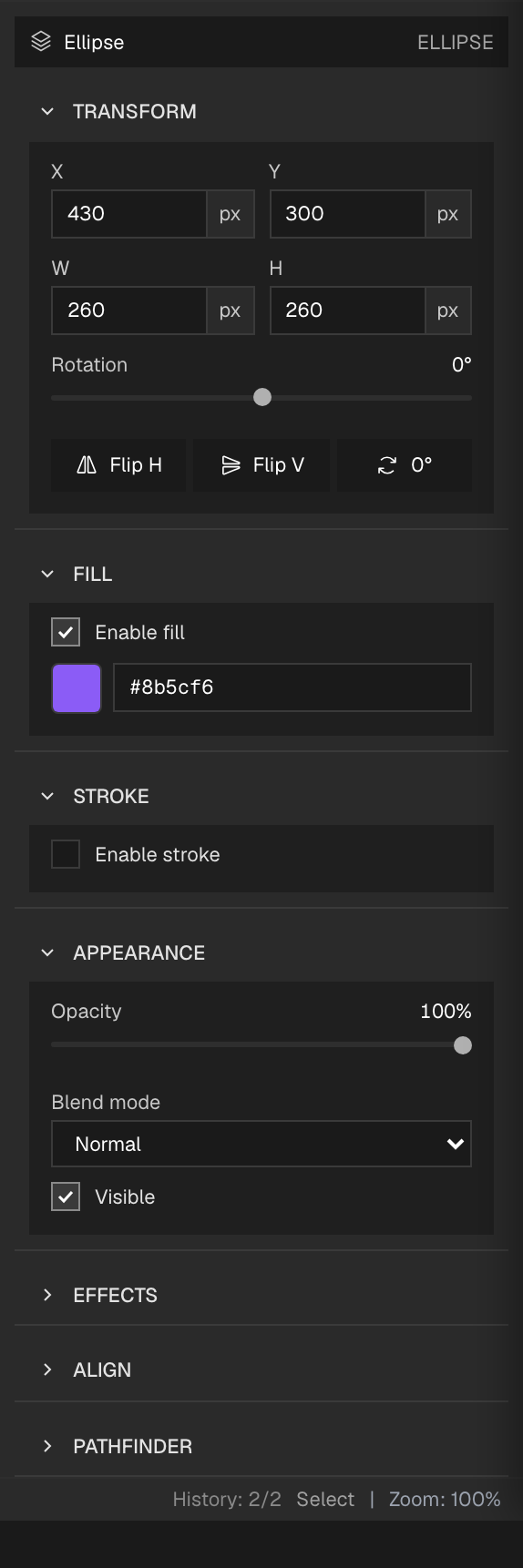Collapse the STROKE section chevron
523x1568 pixels.
tap(47, 796)
